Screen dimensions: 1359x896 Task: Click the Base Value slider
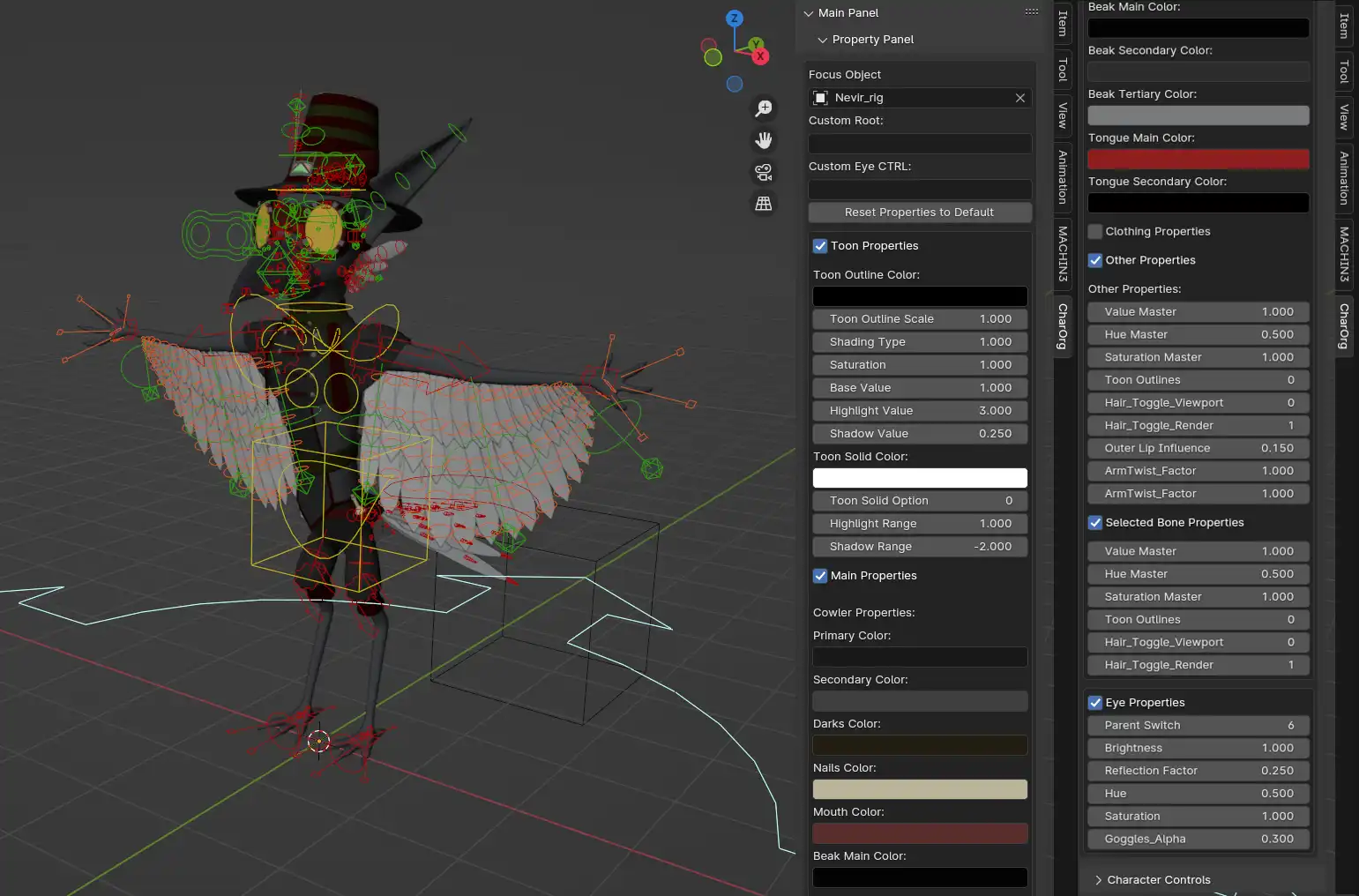920,388
